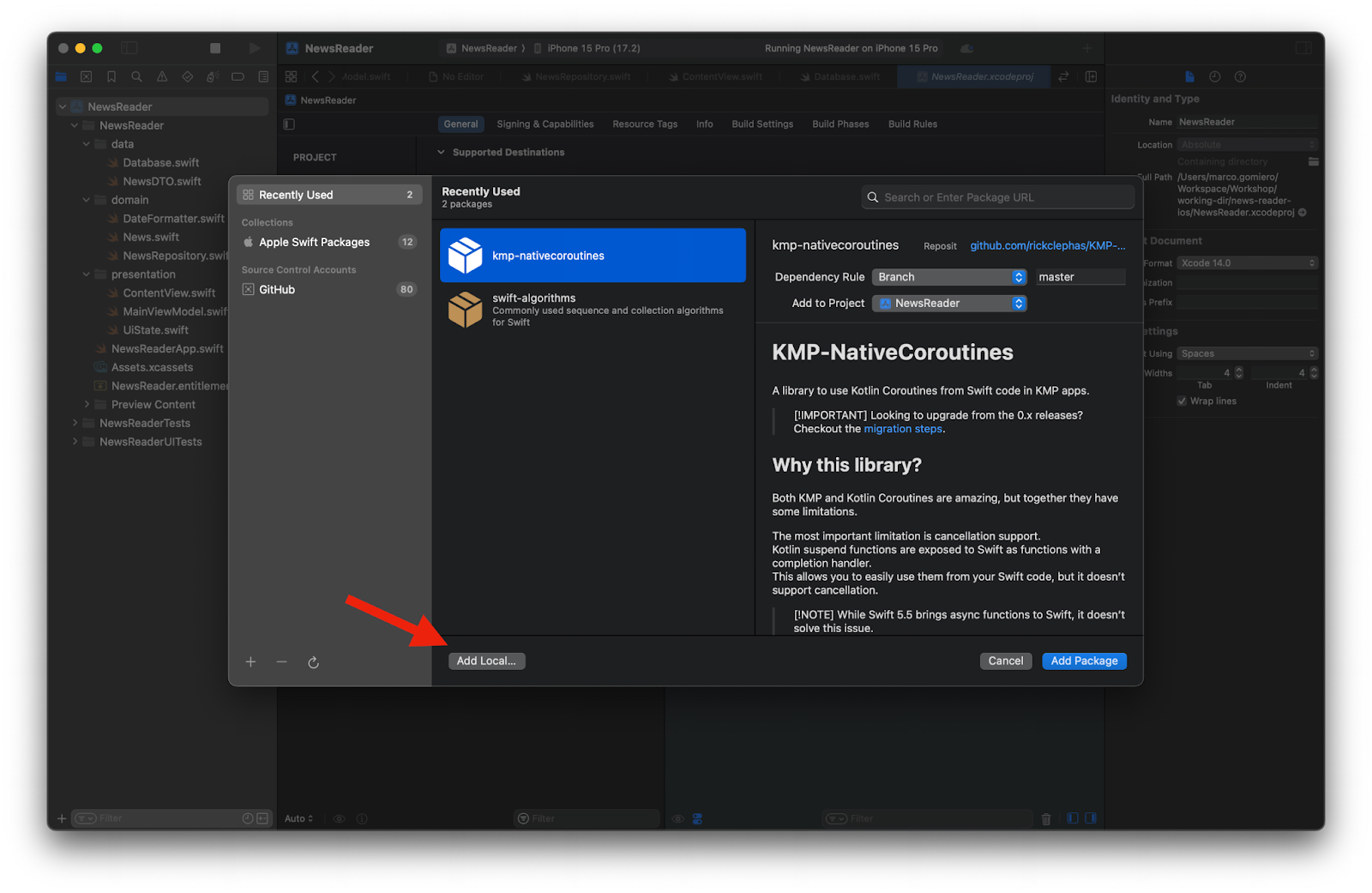The width and height of the screenshot is (1372, 893).
Task: Open indent Using Spaces dropdown
Action: point(1247,353)
